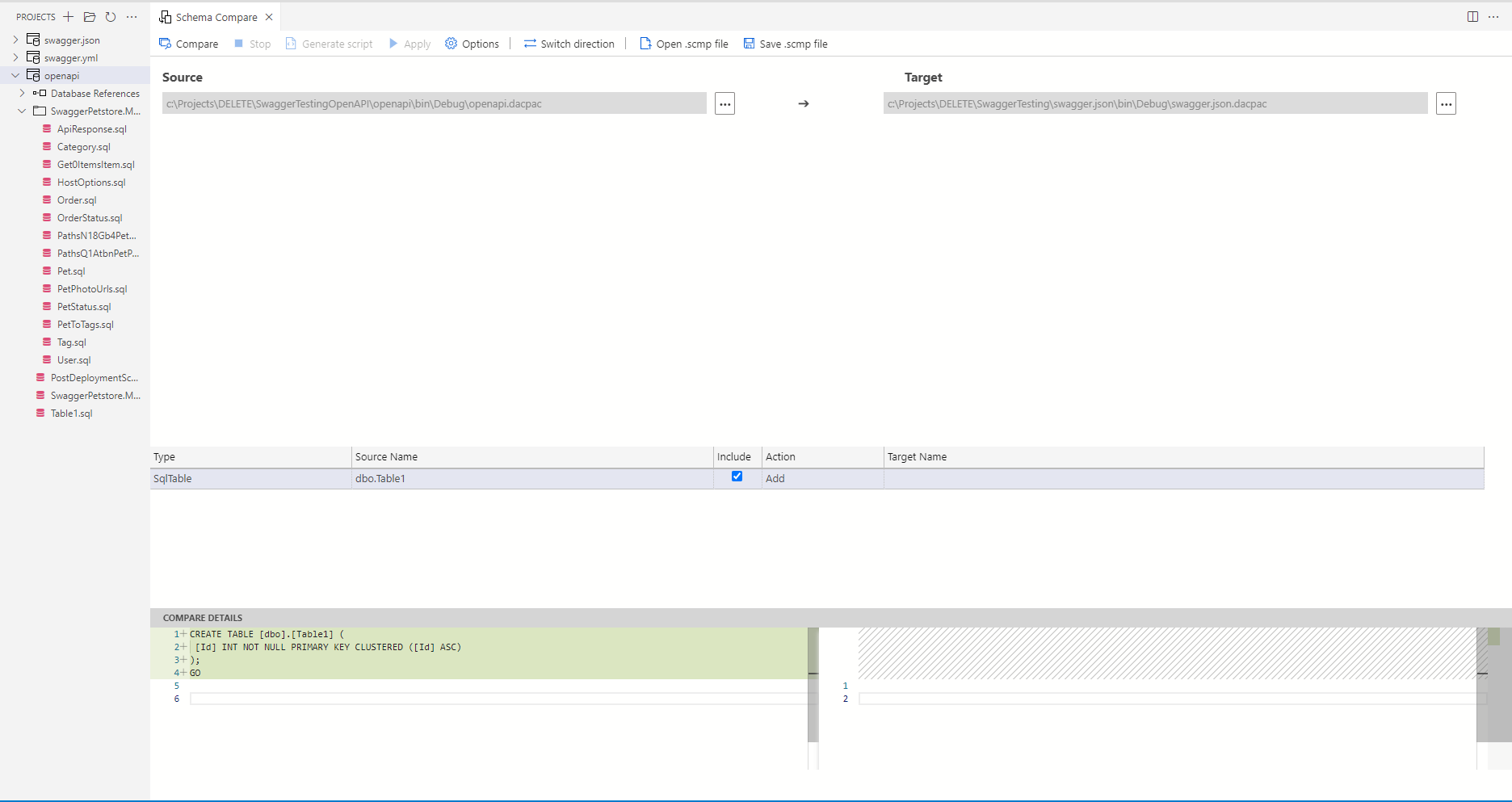Click the new project plus icon

pyautogui.click(x=69, y=17)
